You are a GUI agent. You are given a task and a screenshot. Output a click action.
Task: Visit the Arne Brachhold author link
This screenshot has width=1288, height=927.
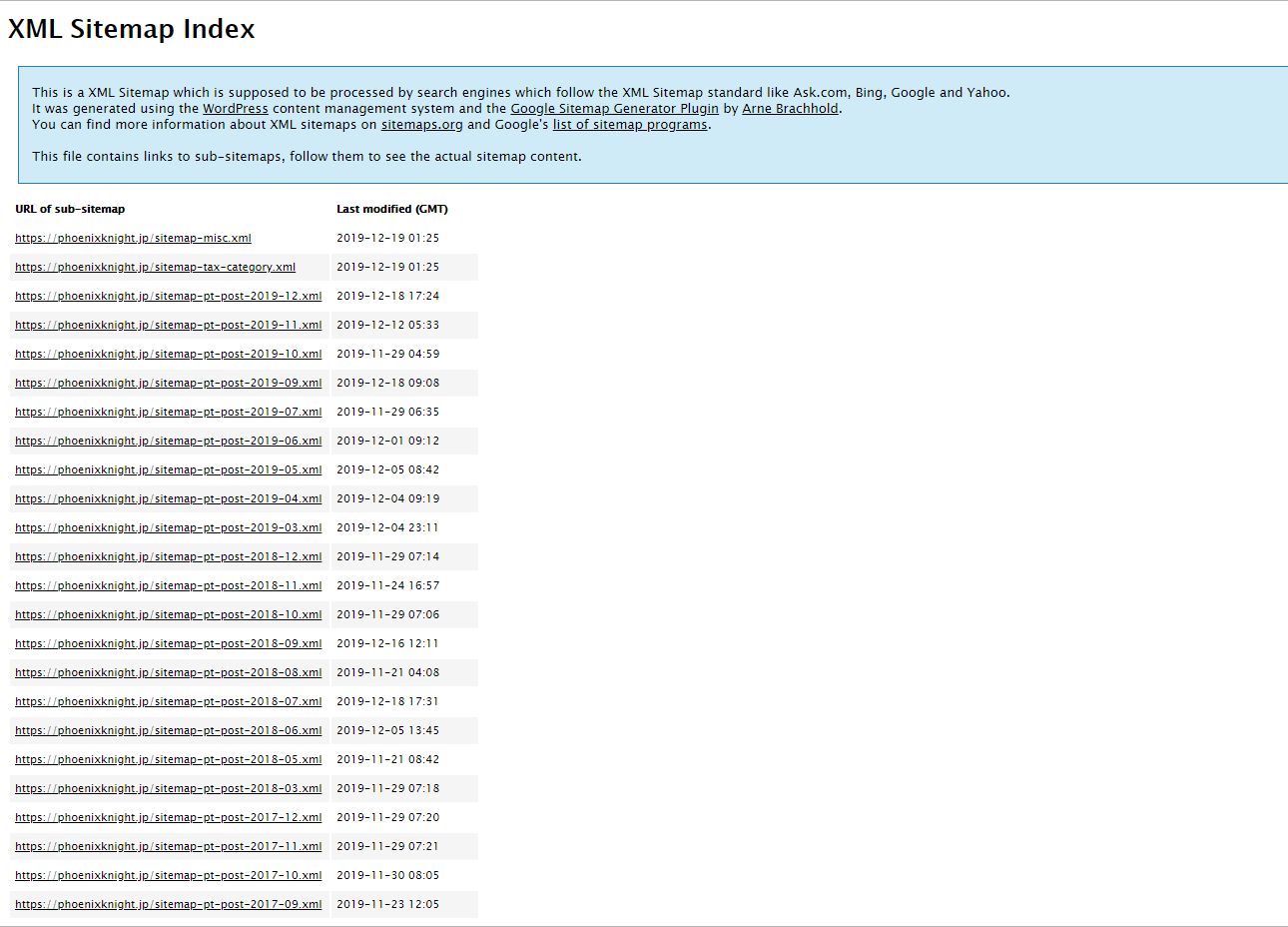790,109
